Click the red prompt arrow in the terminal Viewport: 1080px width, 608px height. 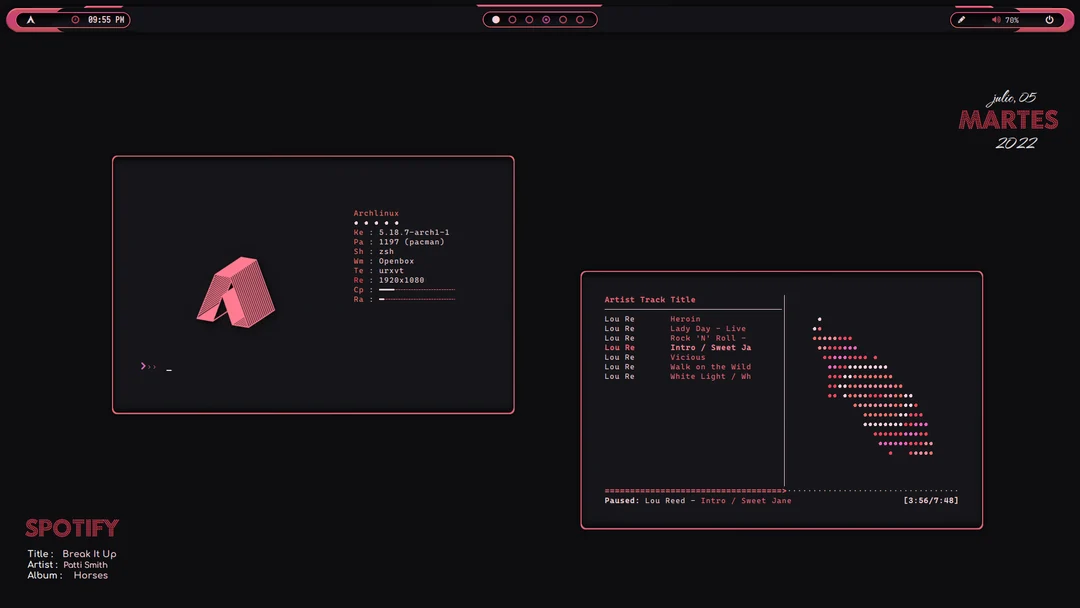[x=143, y=366]
